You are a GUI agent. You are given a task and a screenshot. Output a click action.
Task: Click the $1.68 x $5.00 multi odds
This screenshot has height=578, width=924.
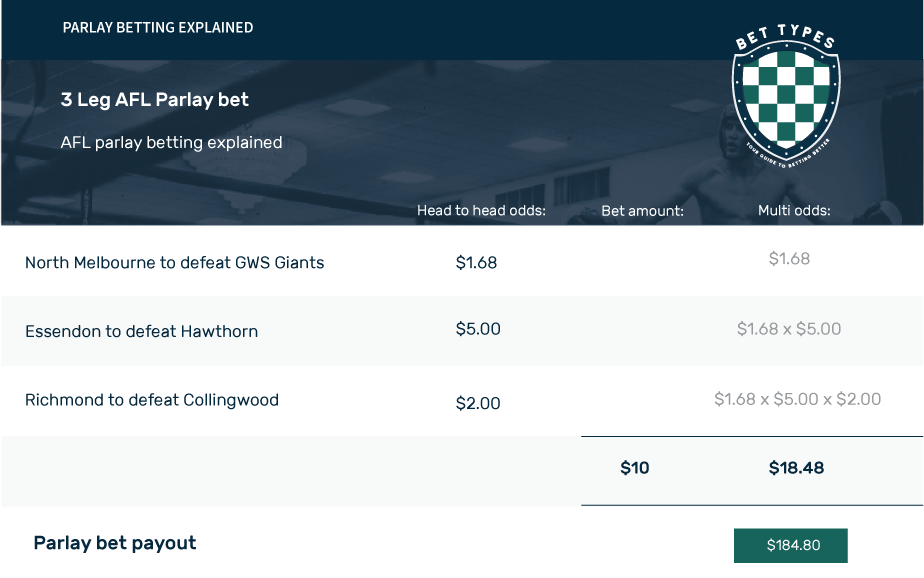pos(788,329)
